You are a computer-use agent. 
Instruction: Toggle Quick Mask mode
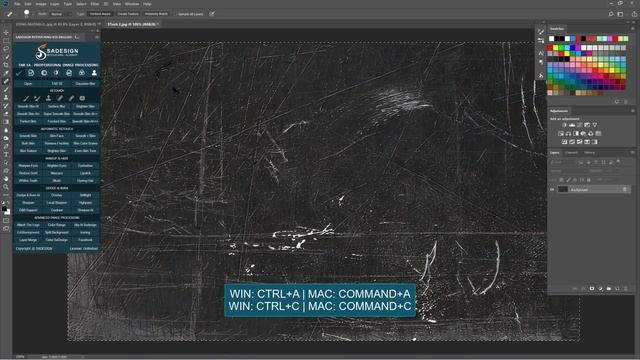tap(6, 221)
